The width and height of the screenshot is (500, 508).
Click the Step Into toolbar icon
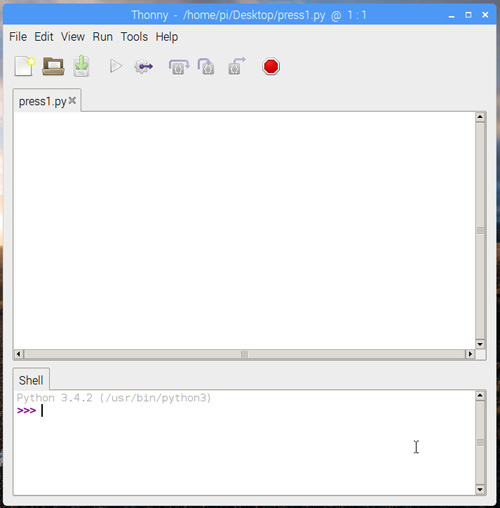206,66
